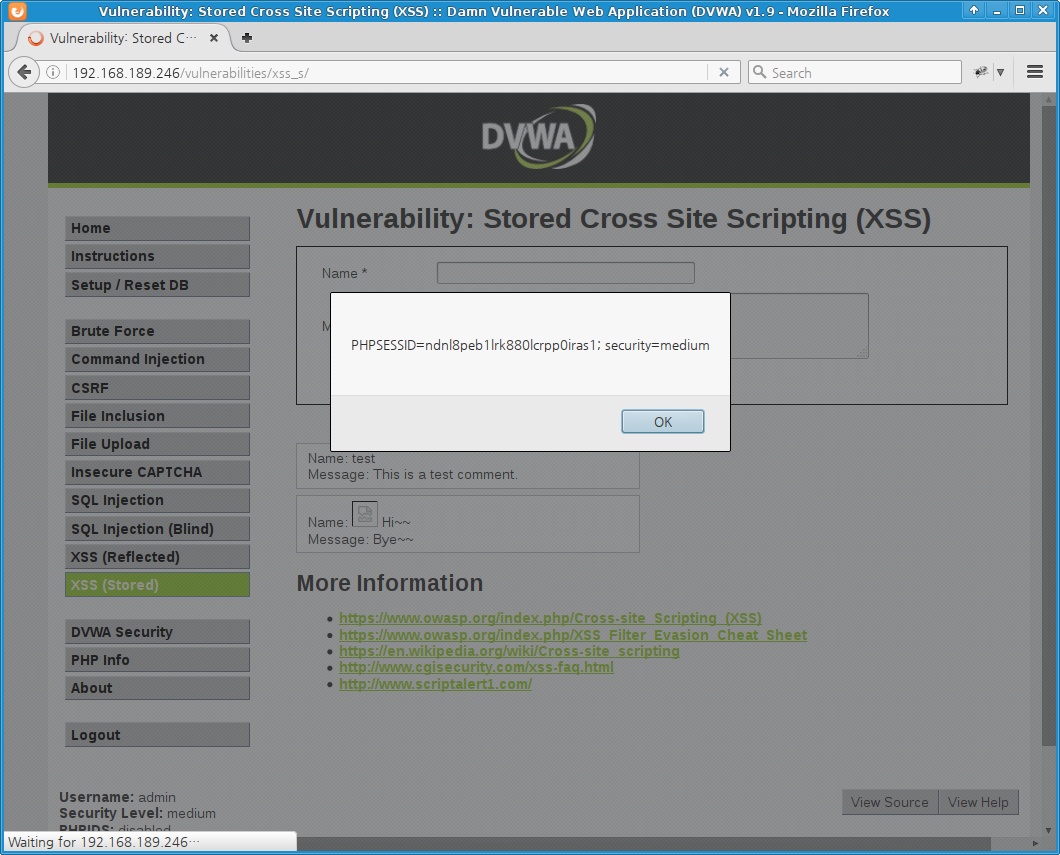Open Wikipedia Cross-site scripting link

[x=509, y=651]
